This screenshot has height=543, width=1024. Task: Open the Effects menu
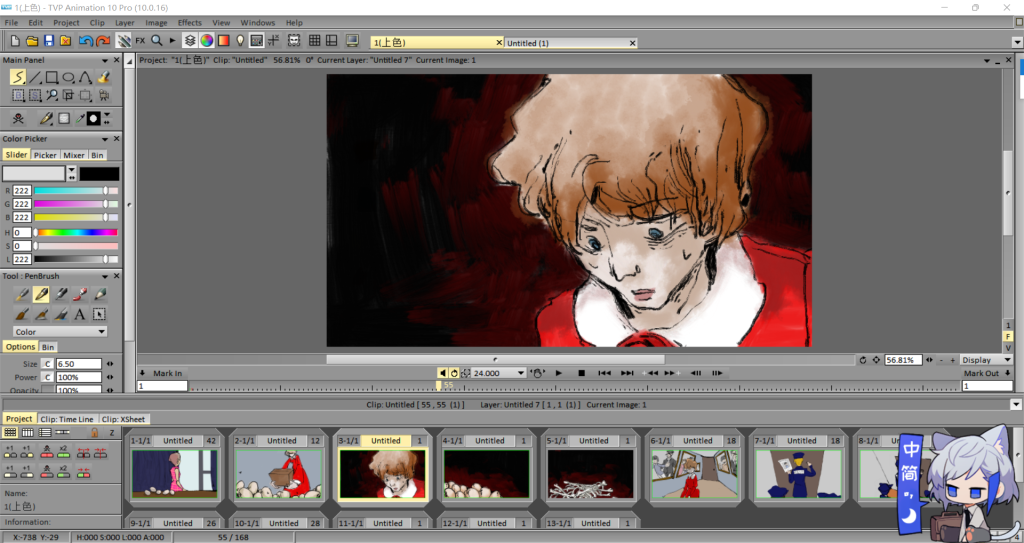pos(190,22)
